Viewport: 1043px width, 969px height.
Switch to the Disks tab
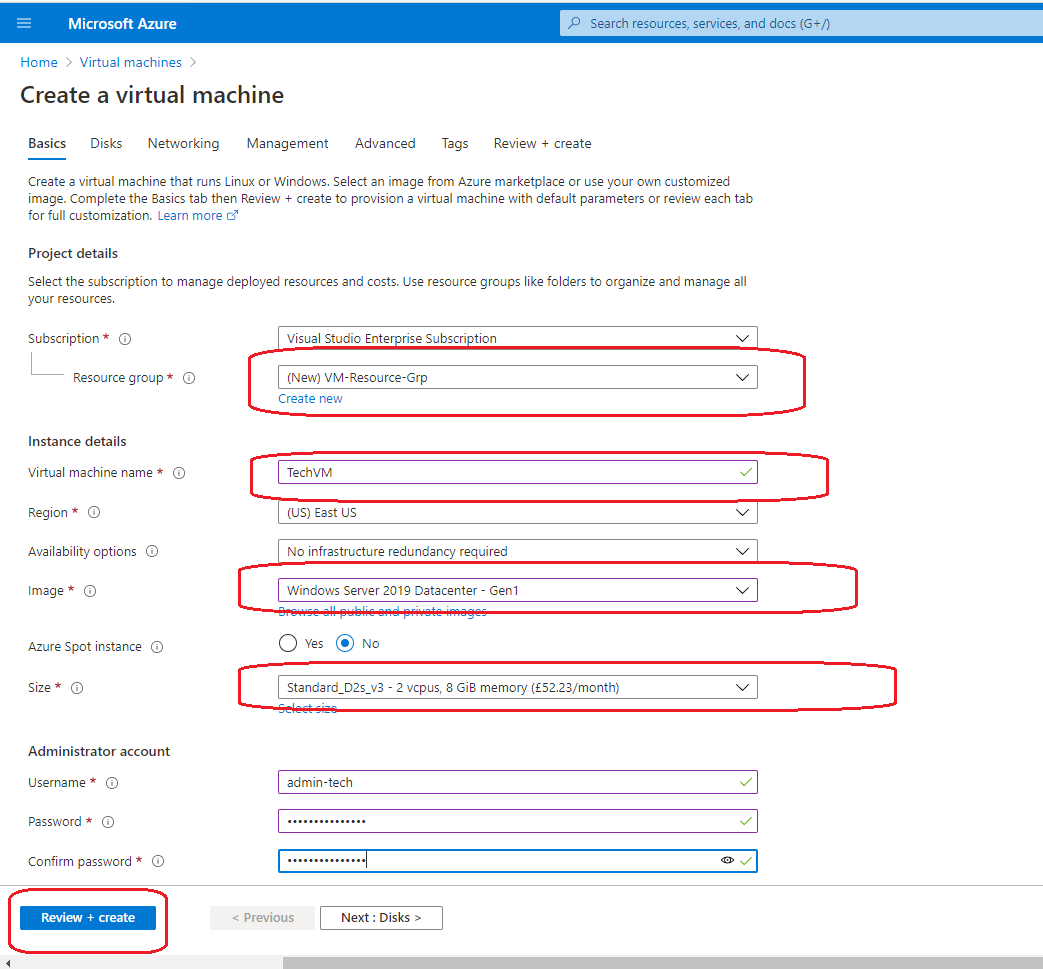pyautogui.click(x=106, y=144)
